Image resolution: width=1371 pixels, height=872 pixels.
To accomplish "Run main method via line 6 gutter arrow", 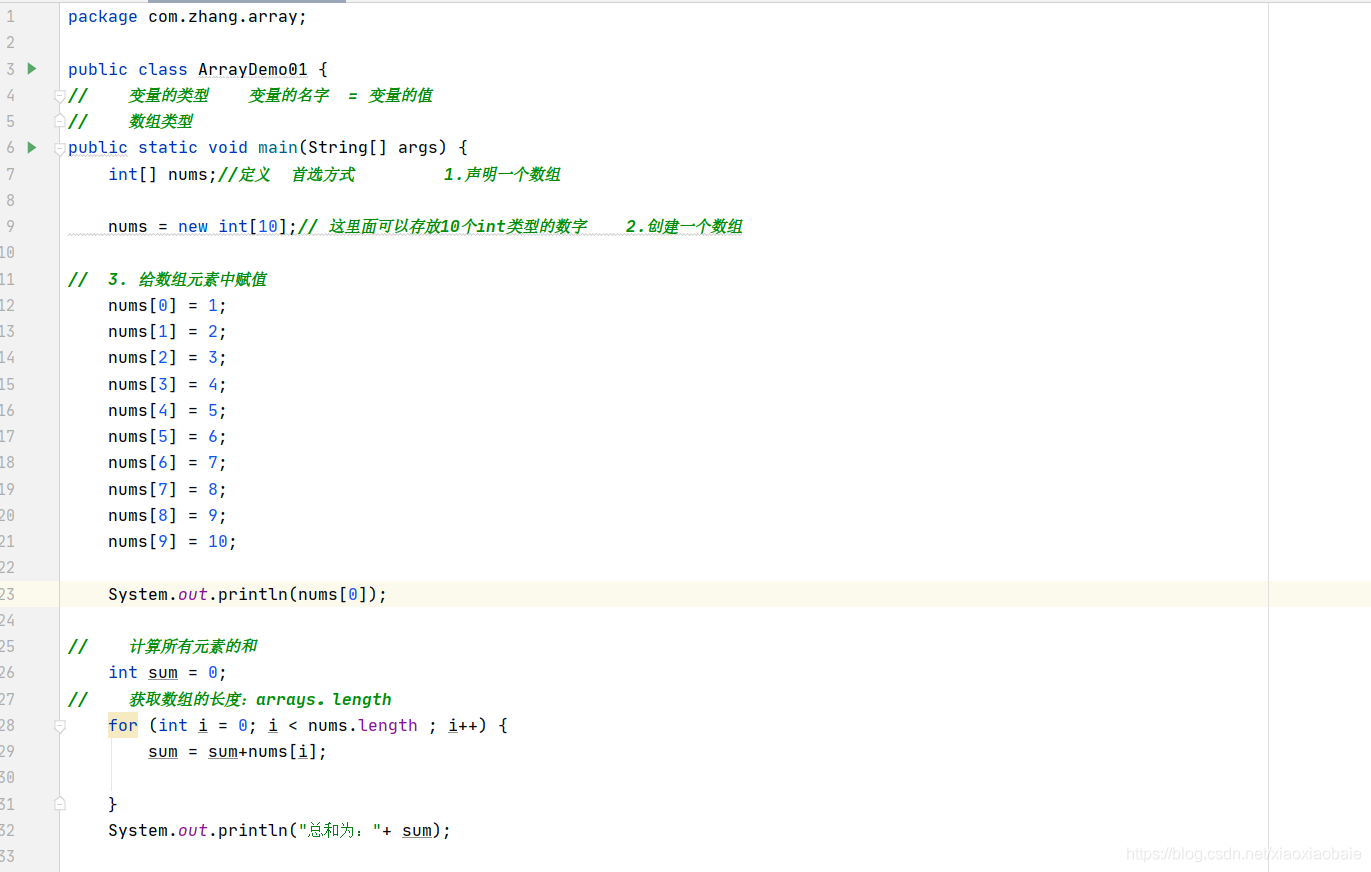I will (32, 147).
